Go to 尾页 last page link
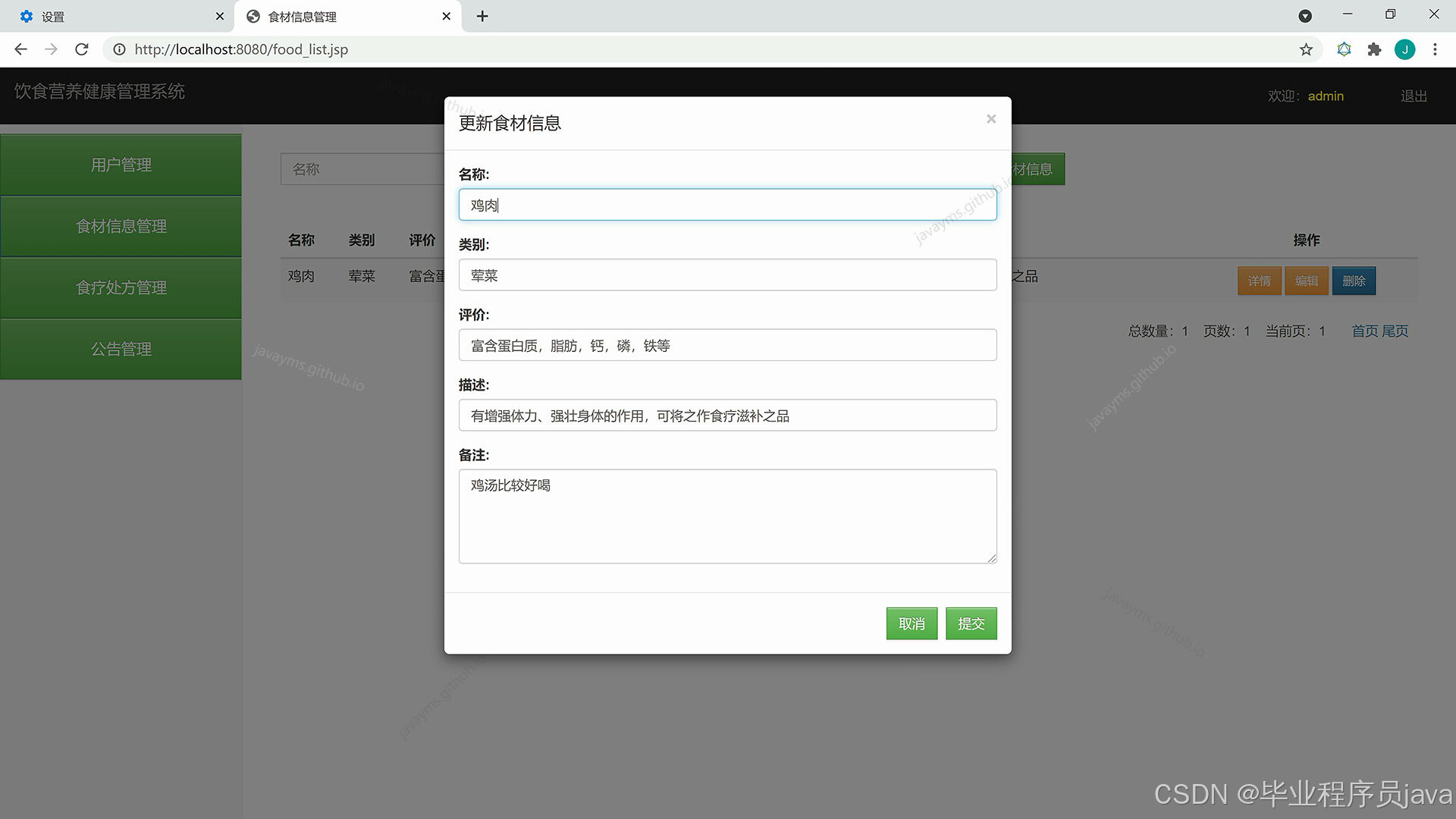The image size is (1456, 819). pyautogui.click(x=1395, y=331)
